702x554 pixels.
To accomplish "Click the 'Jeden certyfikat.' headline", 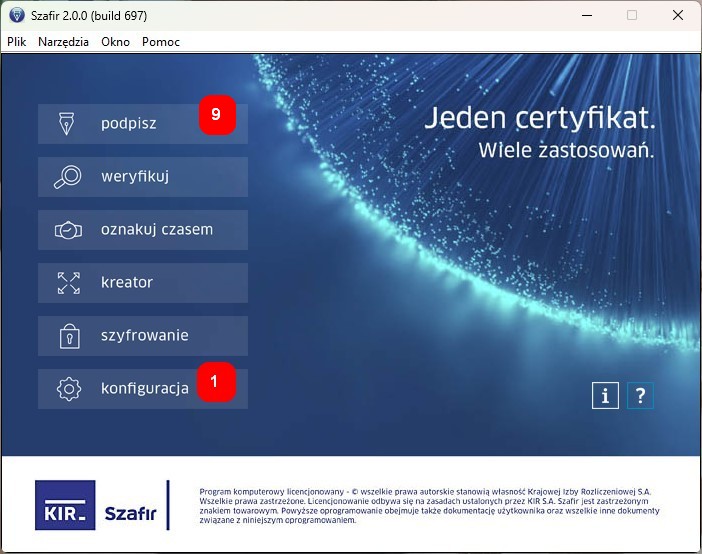I will (539, 118).
